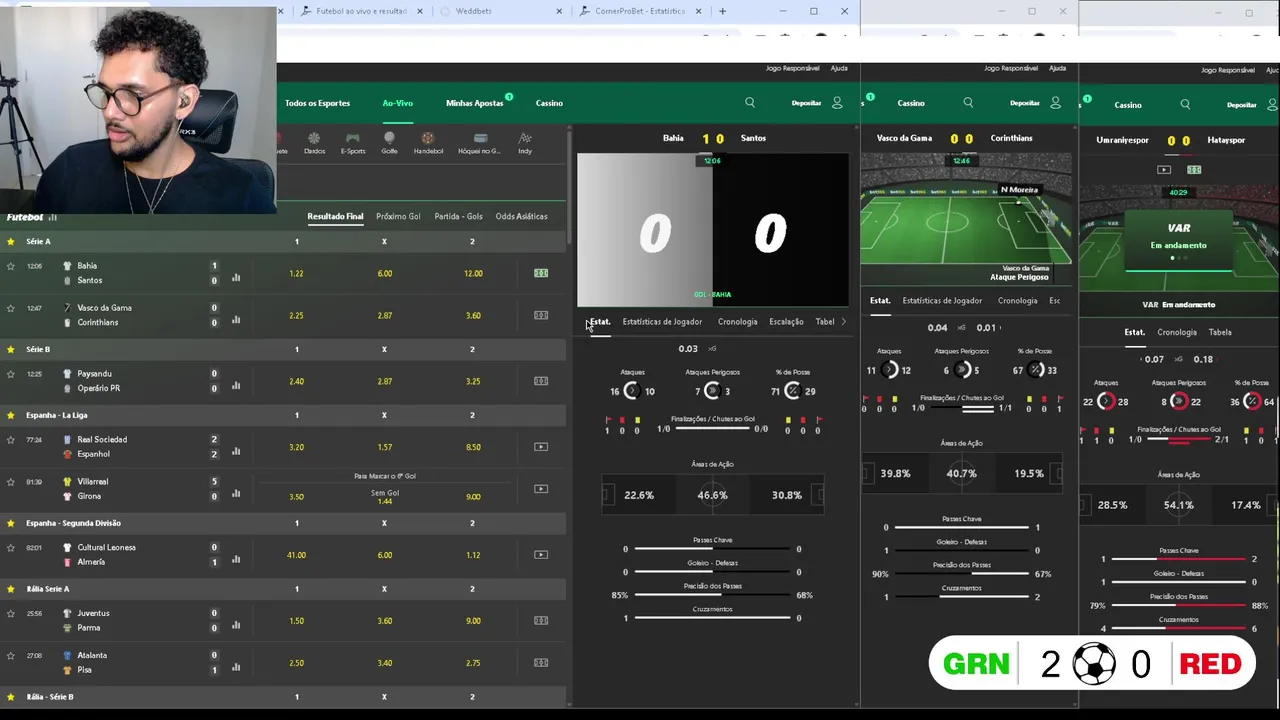1280x720 pixels.
Task: Open stats chart icon for Paysandu match
Action: click(x=236, y=386)
